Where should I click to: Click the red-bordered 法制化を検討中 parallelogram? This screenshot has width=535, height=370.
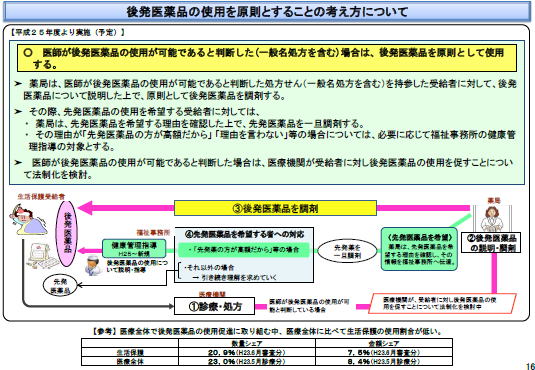coord(442,303)
